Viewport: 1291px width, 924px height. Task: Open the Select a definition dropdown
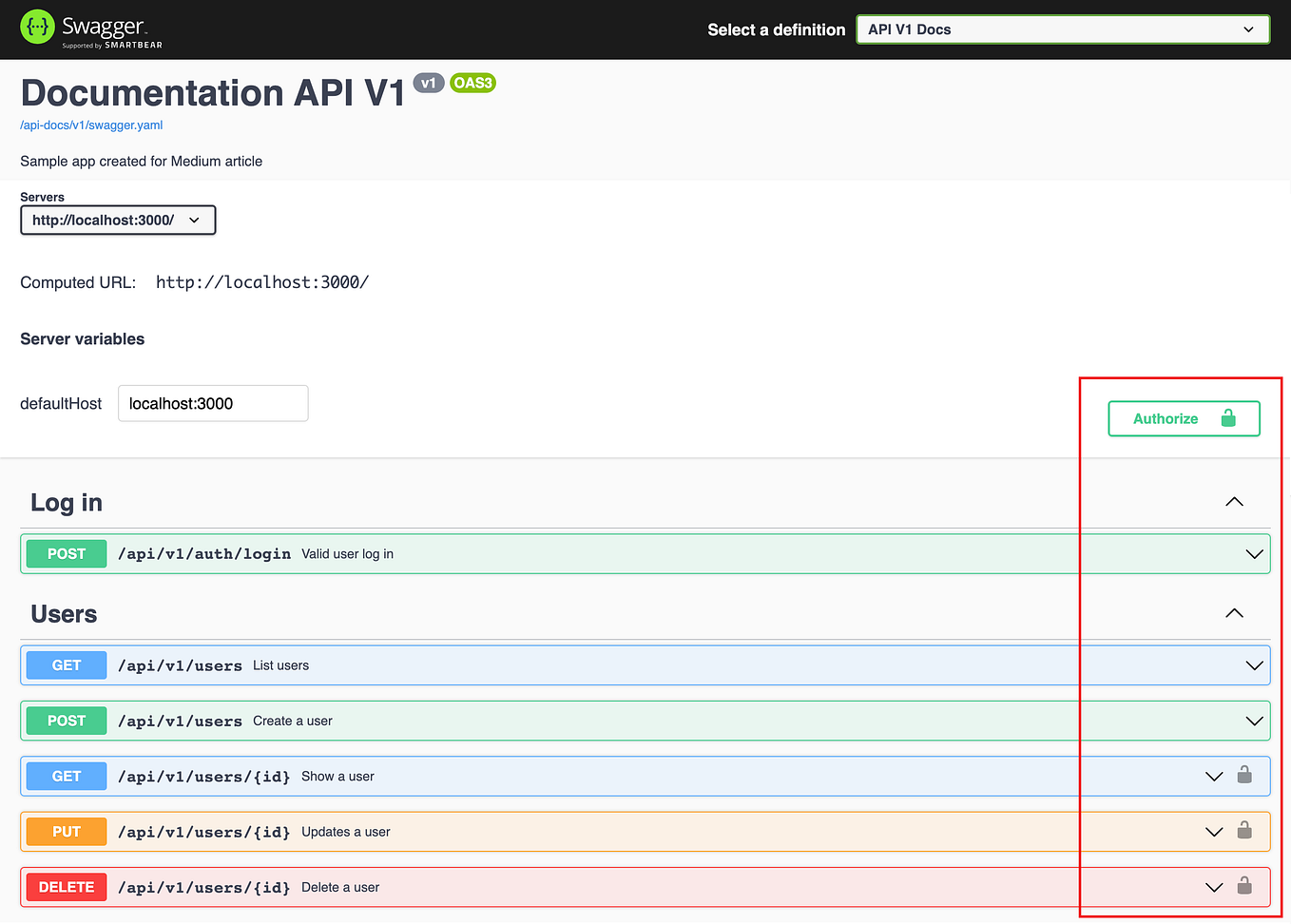pyautogui.click(x=1062, y=29)
